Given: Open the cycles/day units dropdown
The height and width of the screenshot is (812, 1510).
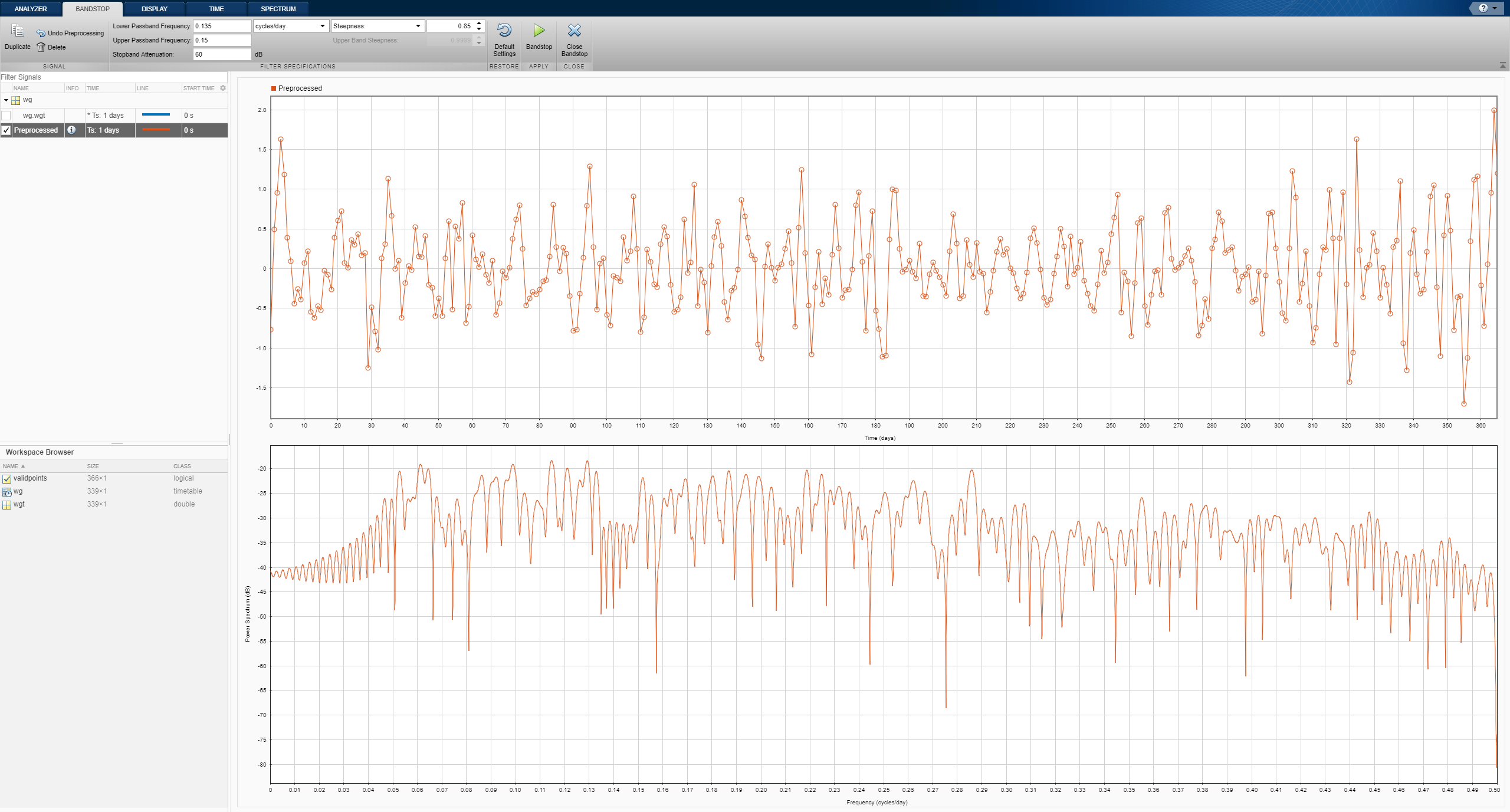Looking at the screenshot, I should tap(322, 26).
